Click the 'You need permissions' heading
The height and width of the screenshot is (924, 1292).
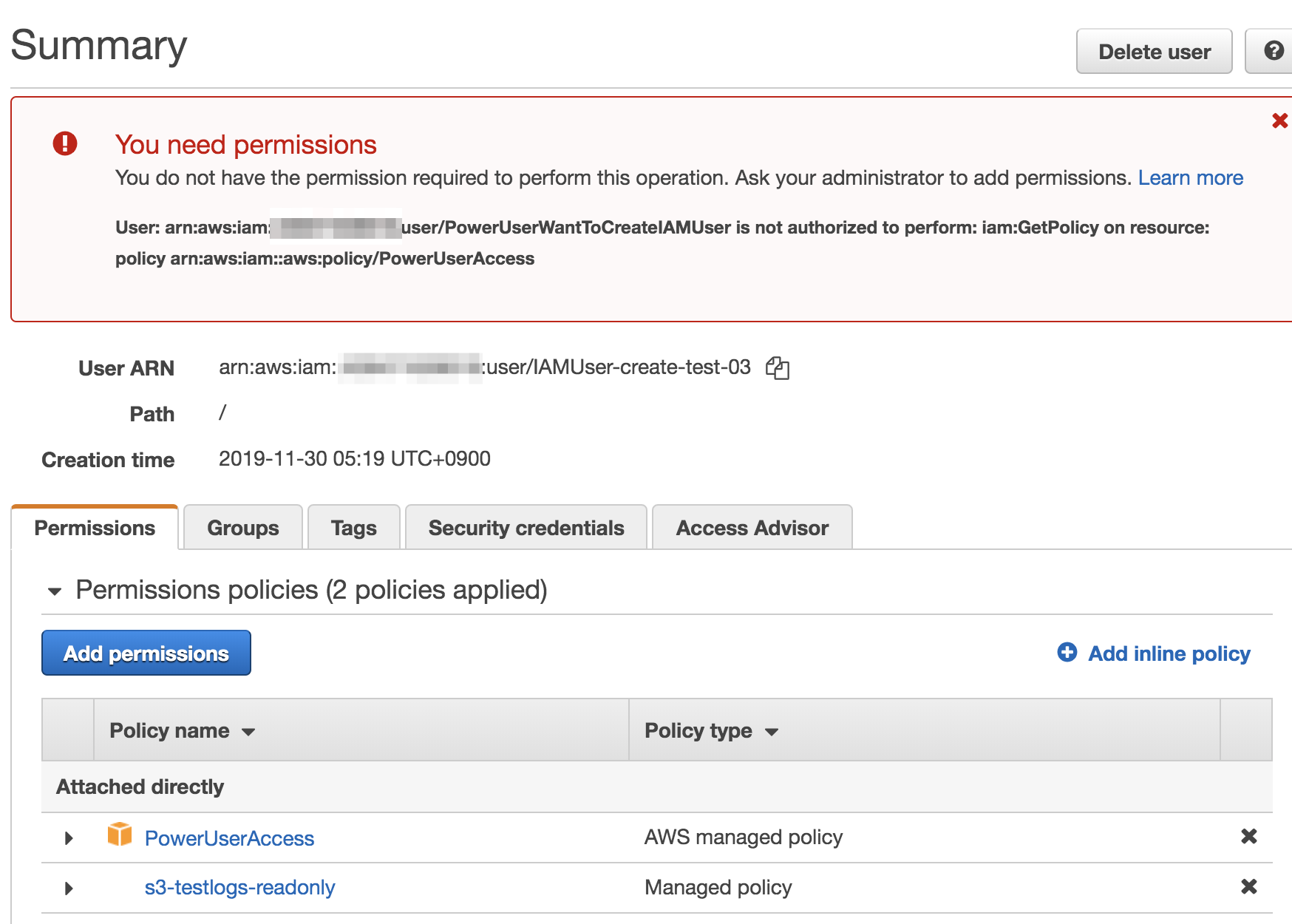246,145
